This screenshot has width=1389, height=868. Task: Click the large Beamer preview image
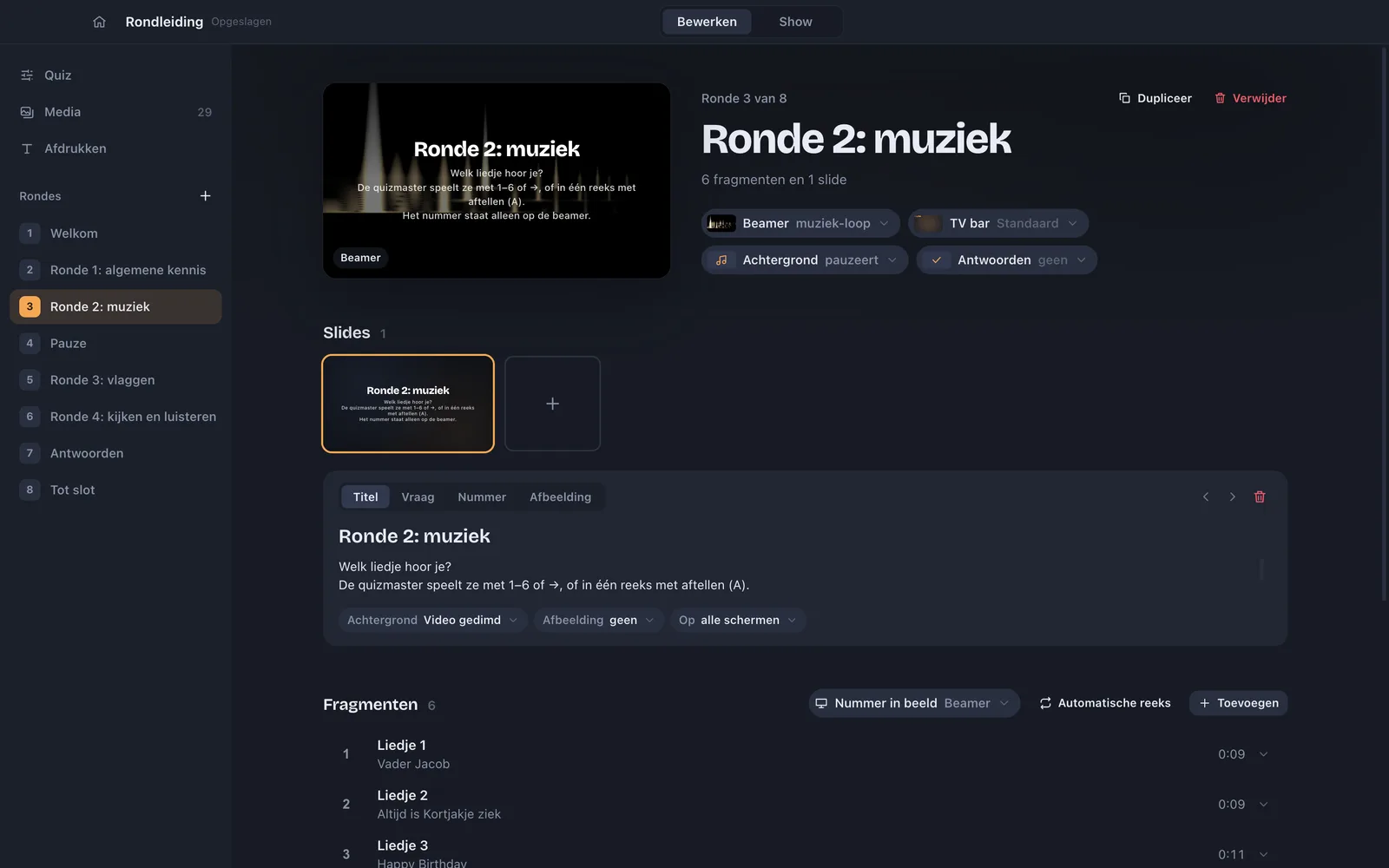pyautogui.click(x=497, y=181)
